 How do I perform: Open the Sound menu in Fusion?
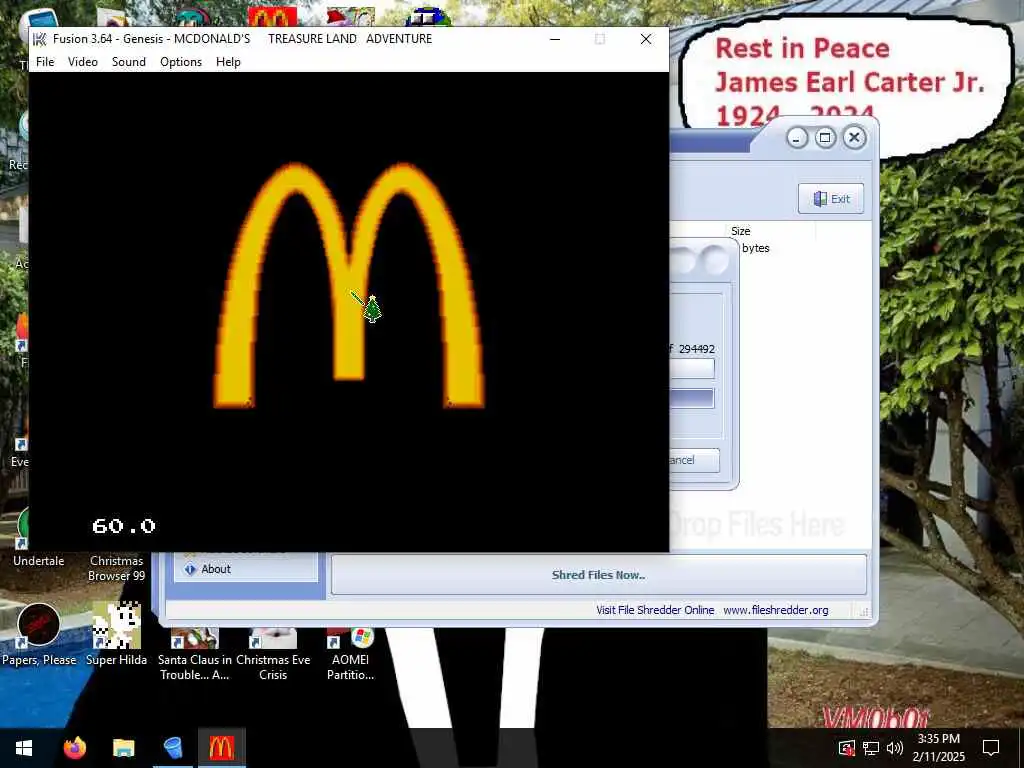click(x=129, y=61)
